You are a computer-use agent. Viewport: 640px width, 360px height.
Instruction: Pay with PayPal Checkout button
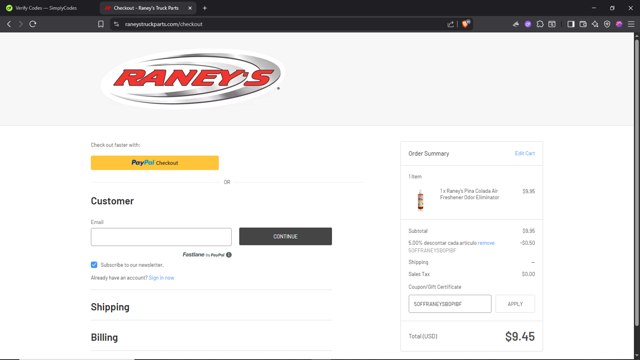coord(155,162)
